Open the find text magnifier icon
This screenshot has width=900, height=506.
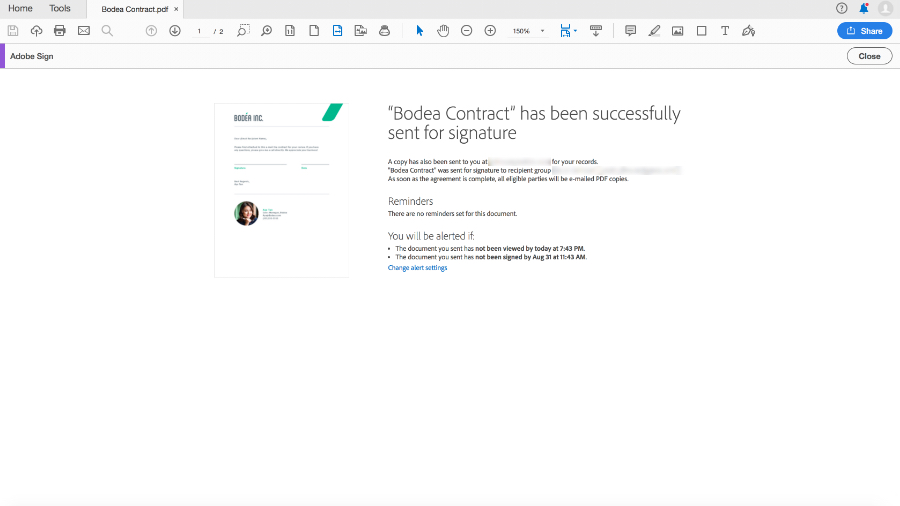point(107,31)
